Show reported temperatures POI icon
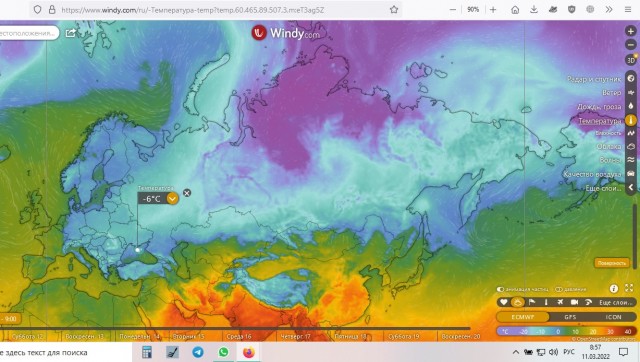The width and height of the screenshot is (640, 362). pos(546,302)
